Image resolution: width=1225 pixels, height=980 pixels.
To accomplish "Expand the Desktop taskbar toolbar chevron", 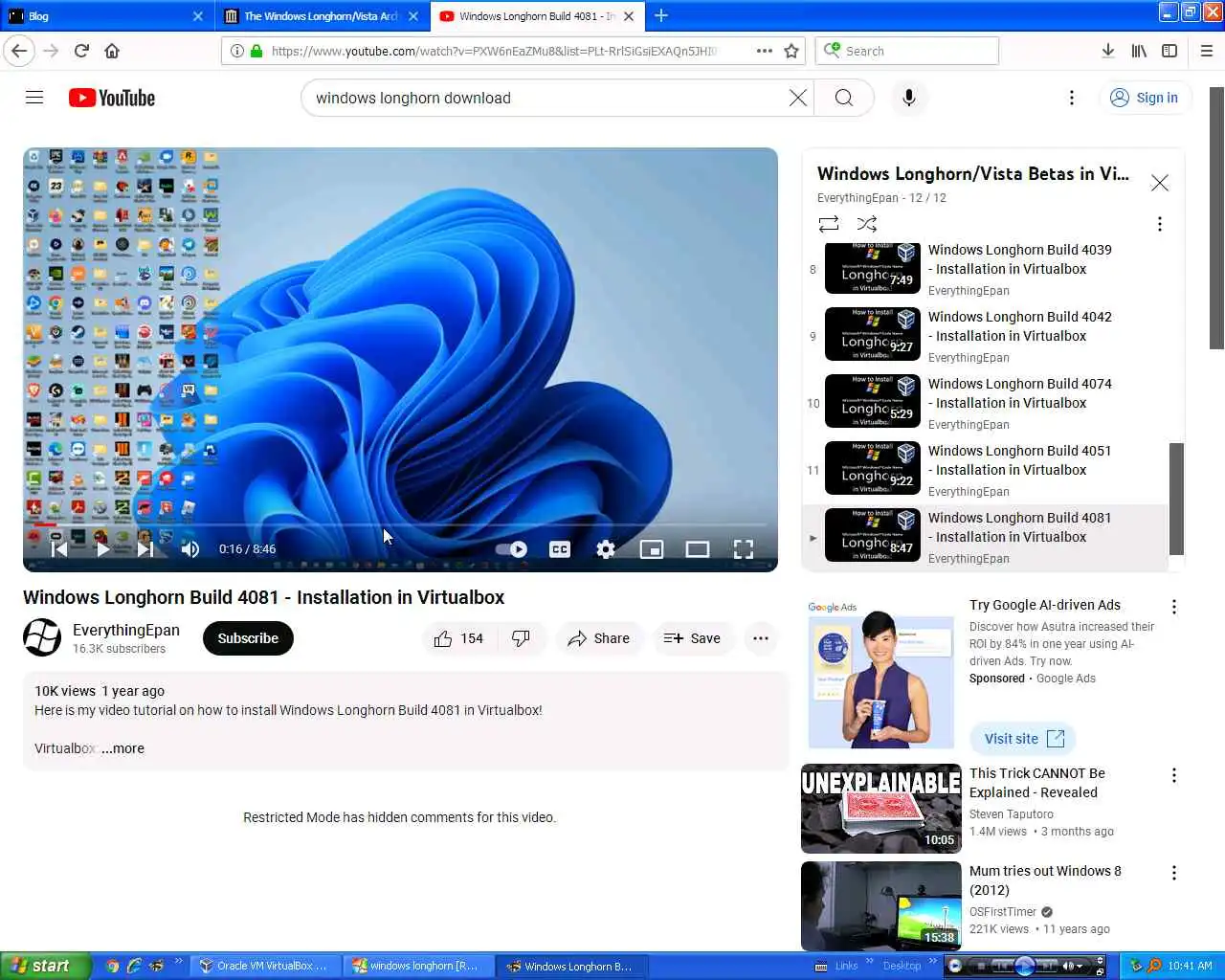I will click(932, 961).
